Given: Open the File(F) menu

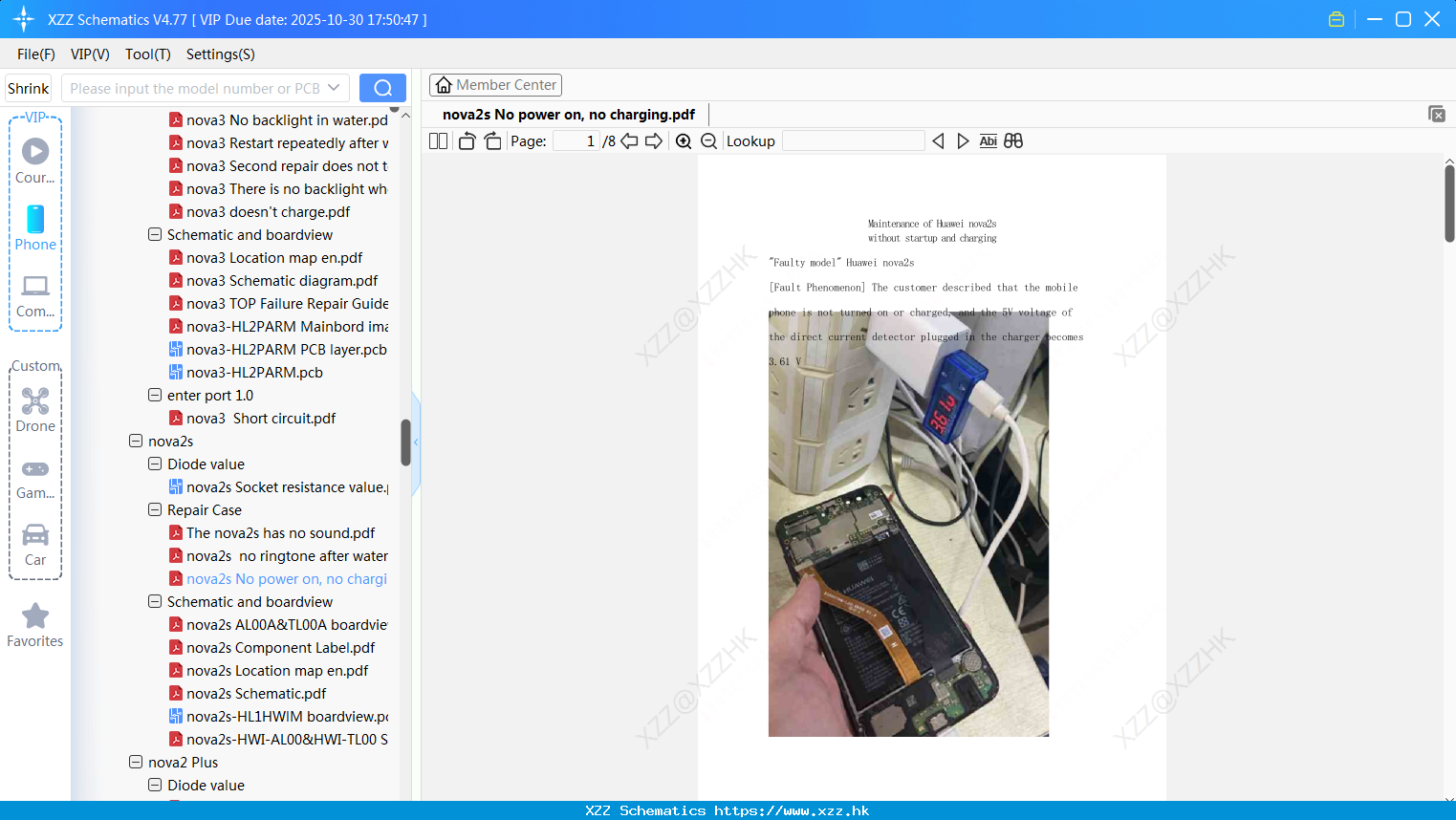Looking at the screenshot, I should click(36, 54).
